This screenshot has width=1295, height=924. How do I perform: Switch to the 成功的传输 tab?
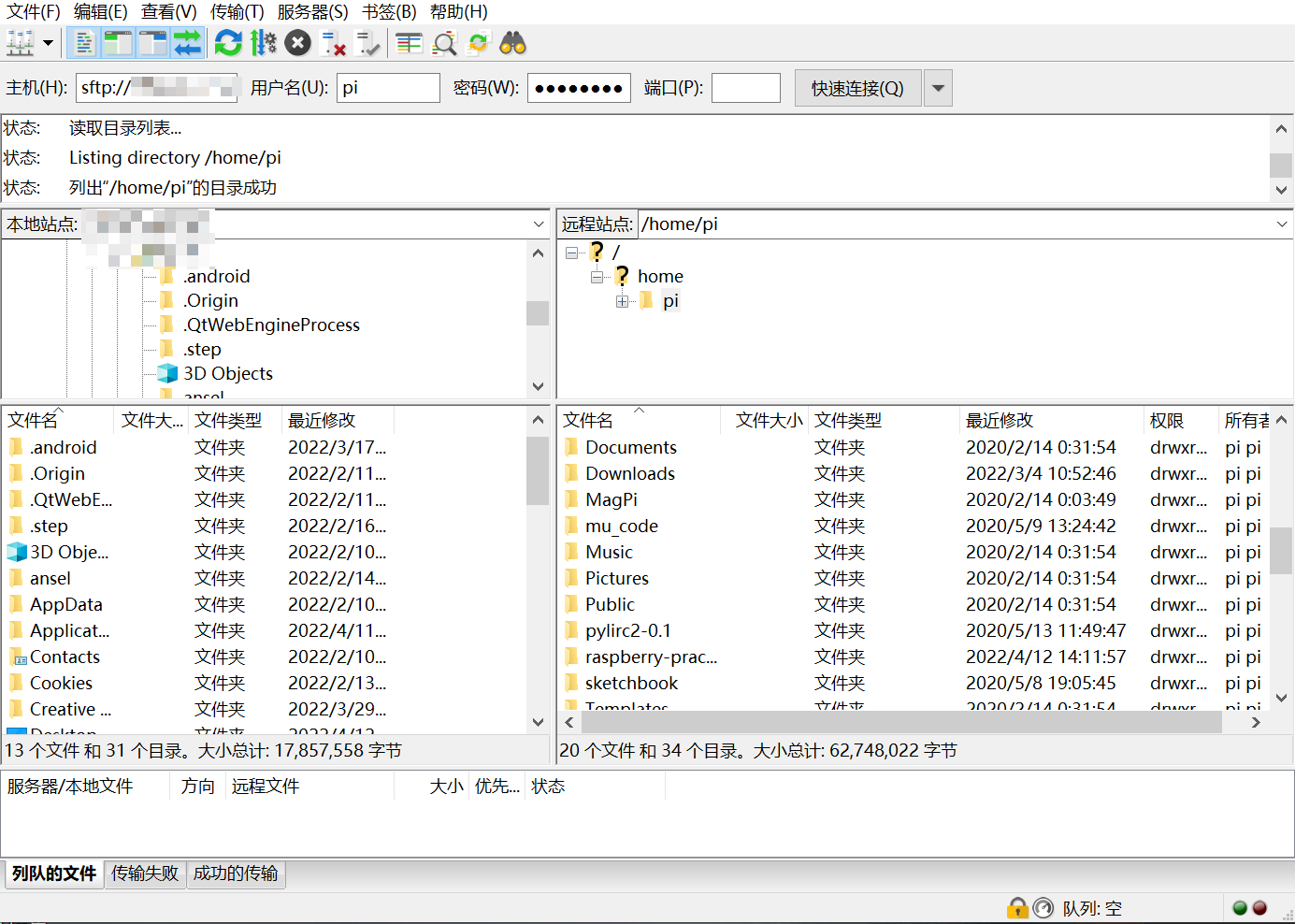click(236, 873)
